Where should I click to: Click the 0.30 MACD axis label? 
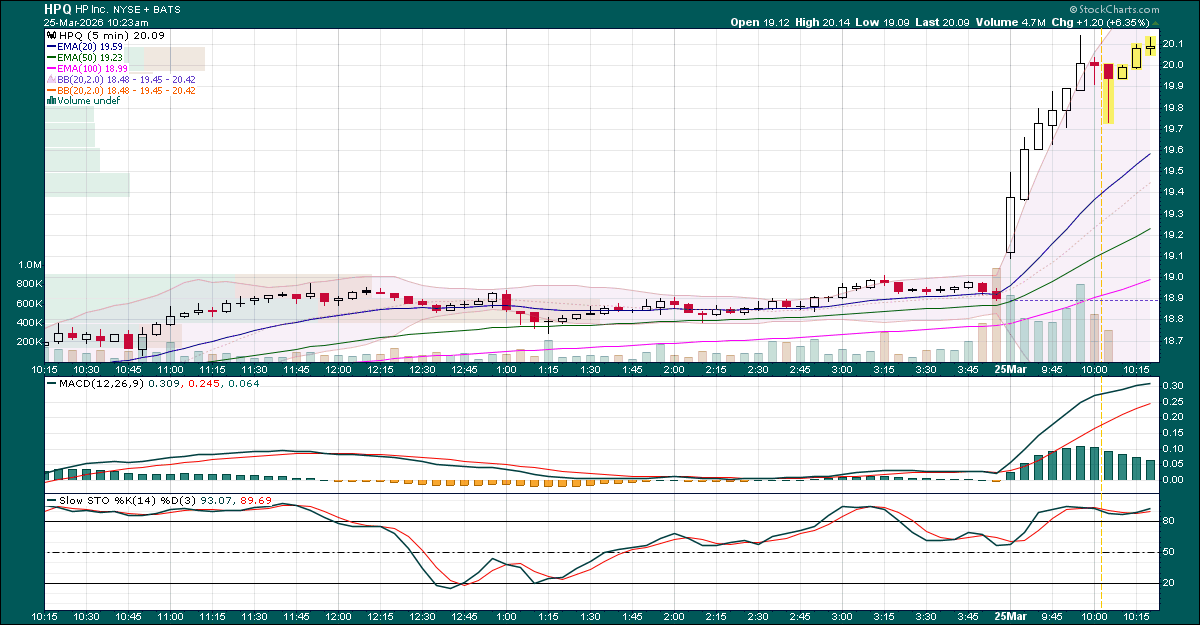(x=1173, y=386)
